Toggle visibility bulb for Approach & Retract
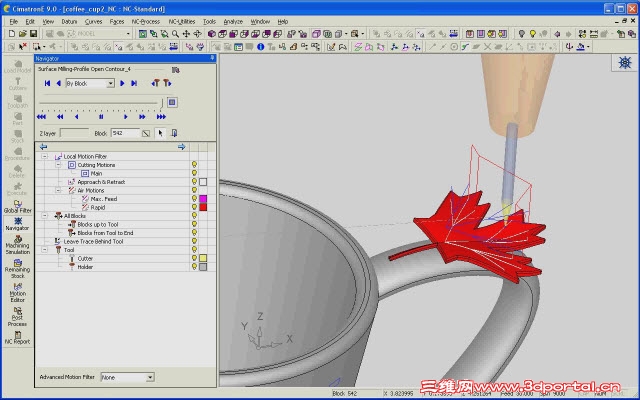 [194, 182]
